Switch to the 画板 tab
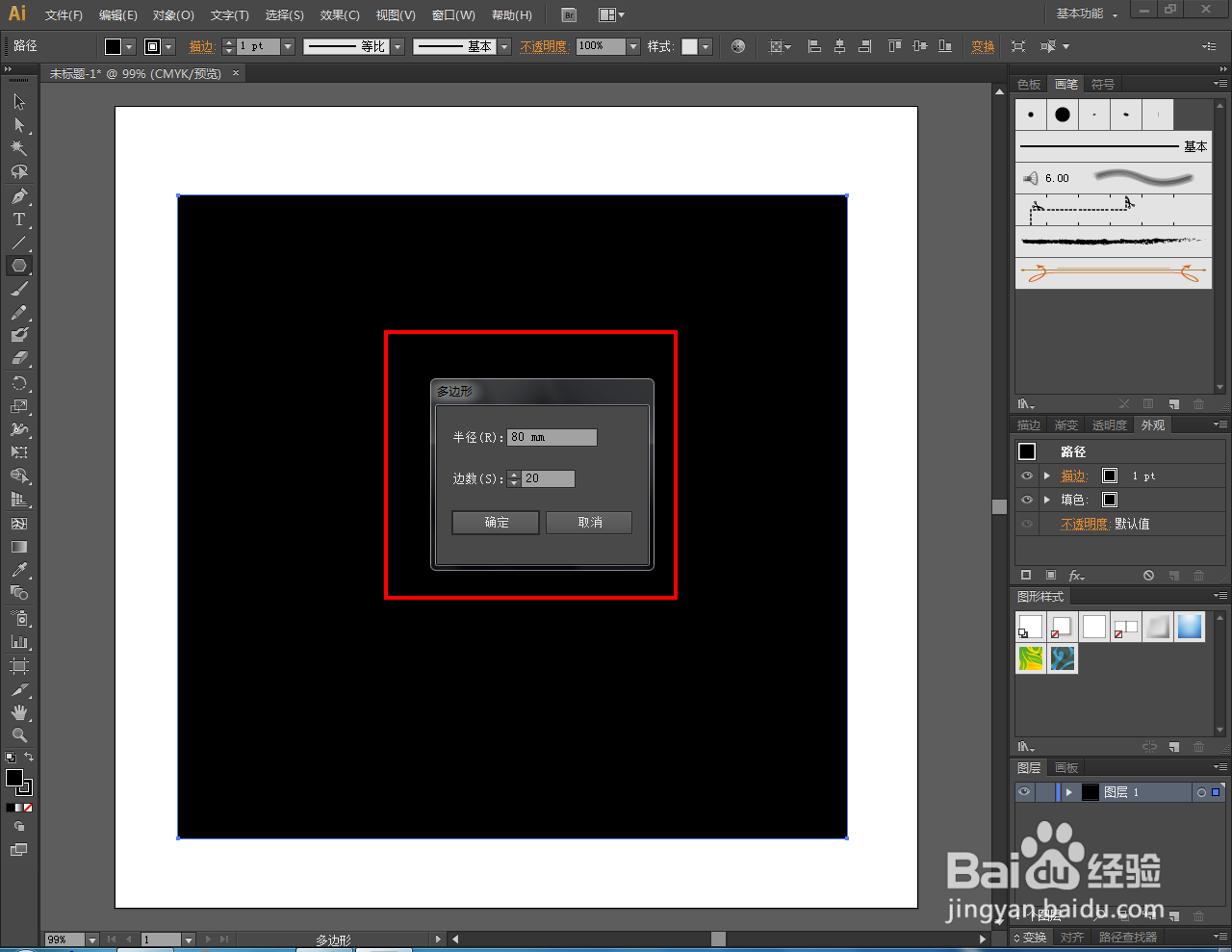1232x952 pixels. [1066, 767]
